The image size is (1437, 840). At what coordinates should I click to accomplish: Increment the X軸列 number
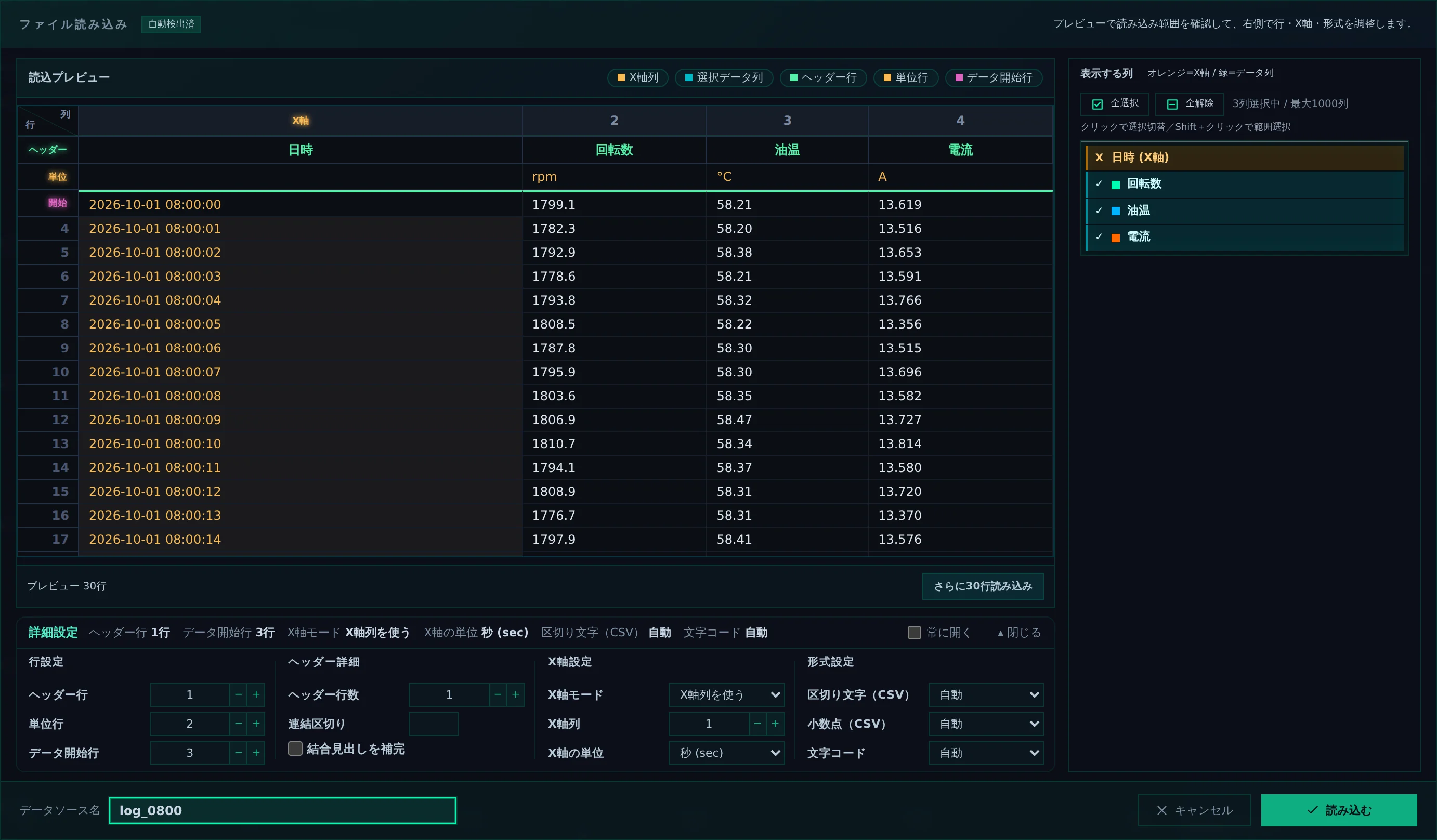coord(775,724)
